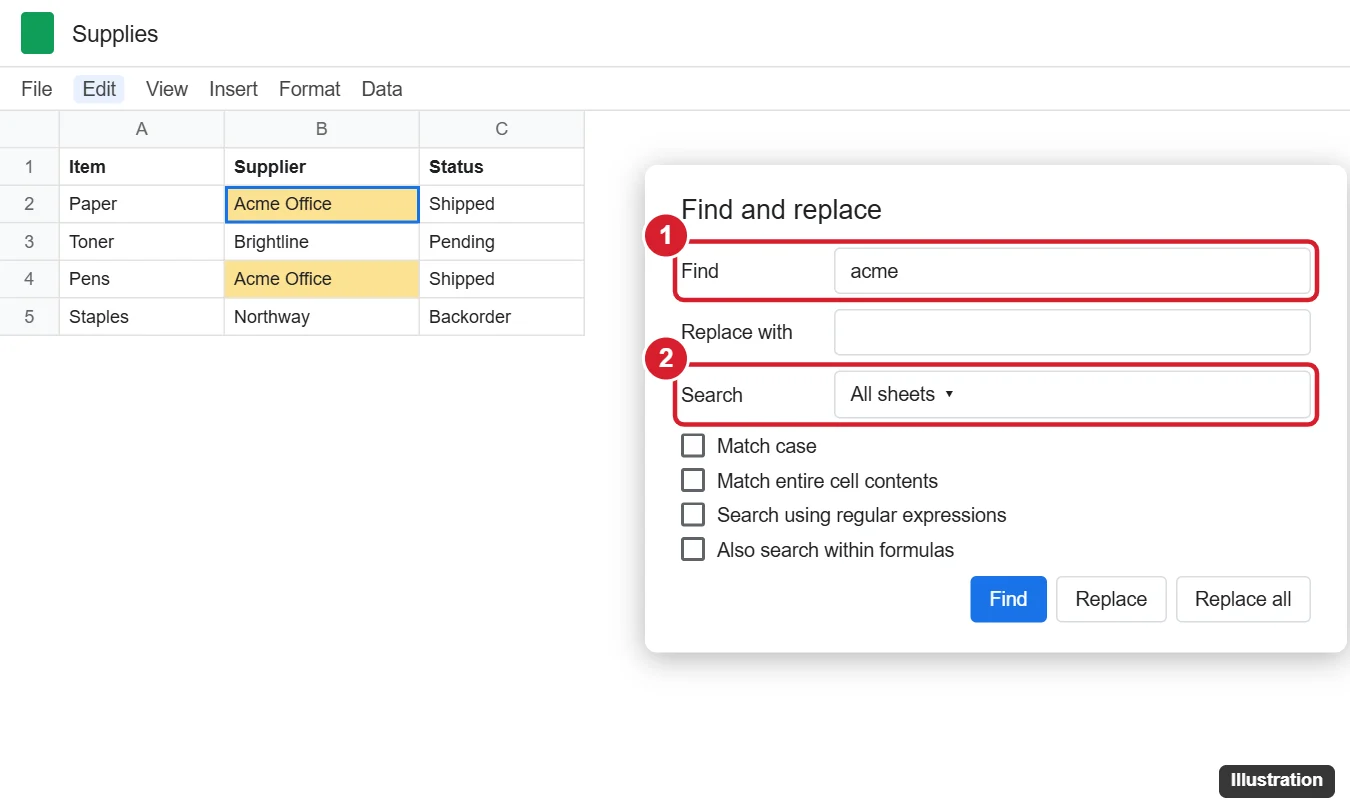This screenshot has width=1350, height=810.
Task: Select row 3 header
Action: coord(29,242)
